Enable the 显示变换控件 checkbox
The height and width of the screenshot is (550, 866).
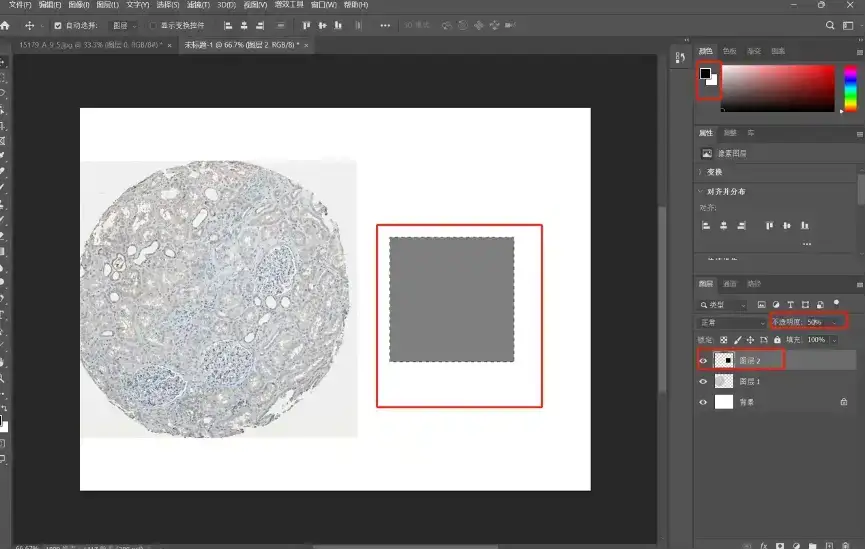click(x=153, y=25)
